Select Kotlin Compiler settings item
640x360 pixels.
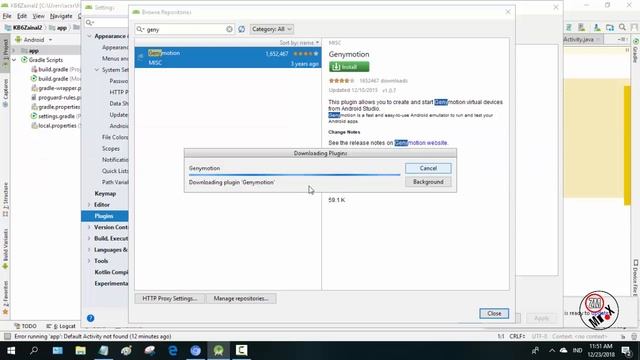111,272
